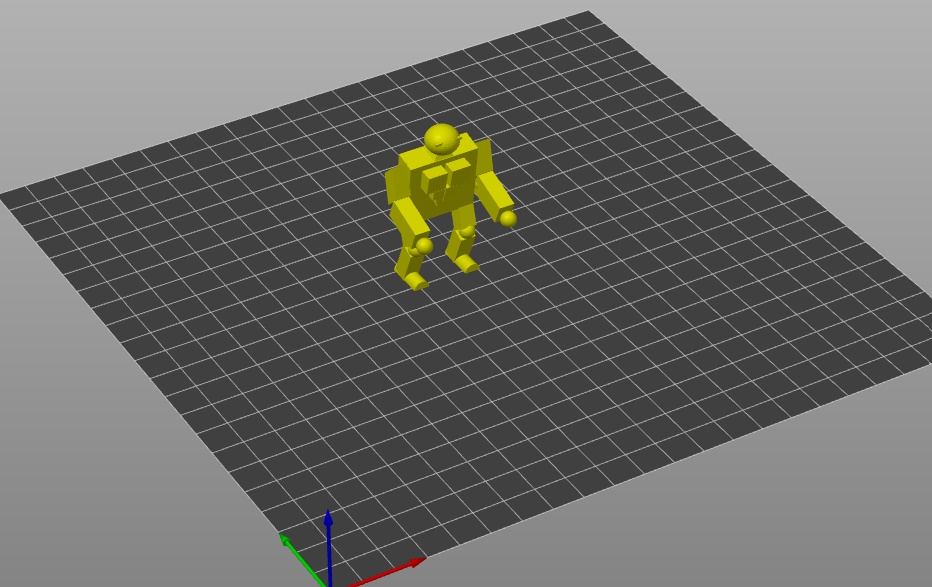
Task: Click the robot's foot on the right side
Action: tap(466, 264)
